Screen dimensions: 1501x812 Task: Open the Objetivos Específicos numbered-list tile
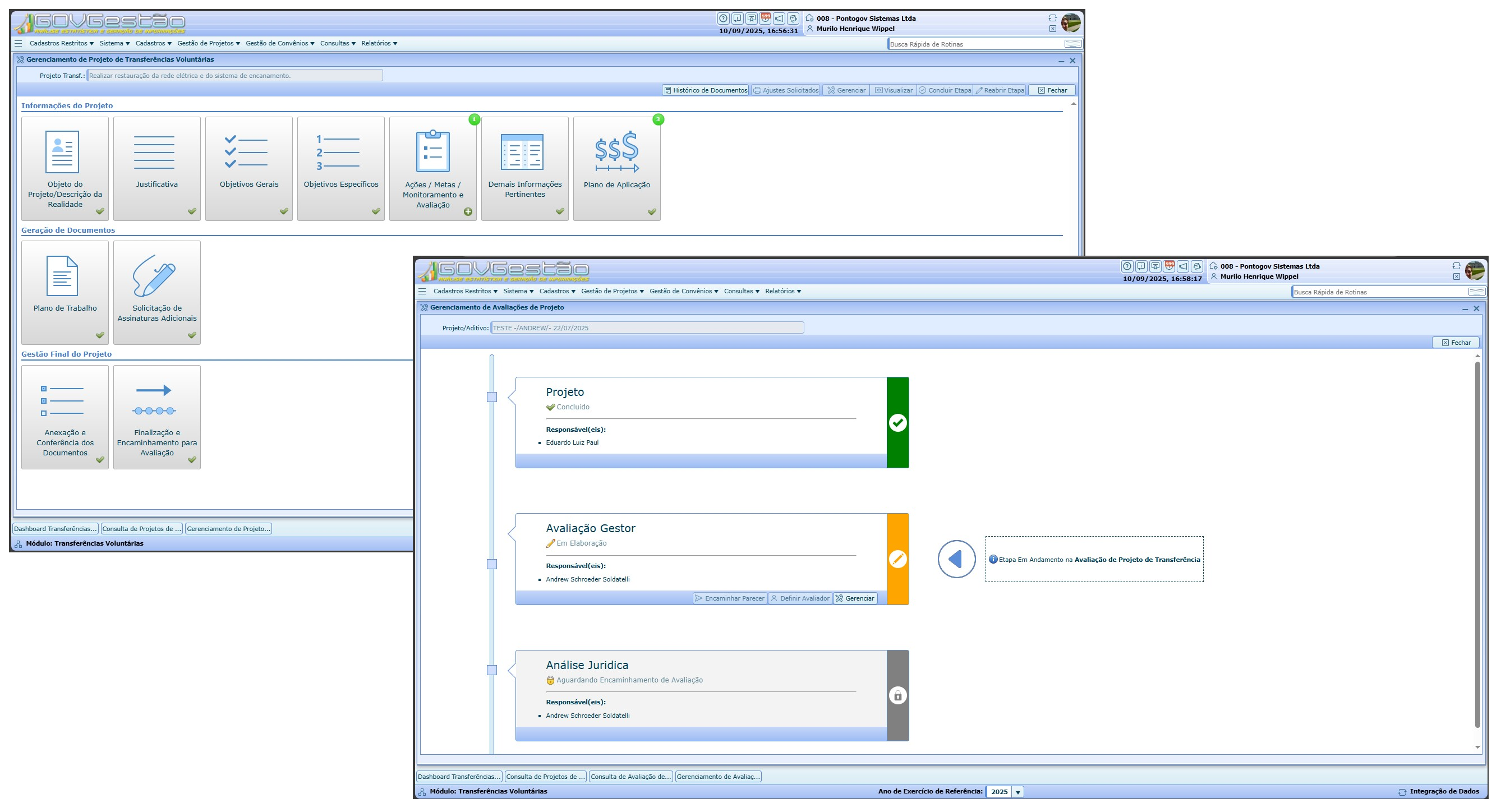click(x=340, y=168)
